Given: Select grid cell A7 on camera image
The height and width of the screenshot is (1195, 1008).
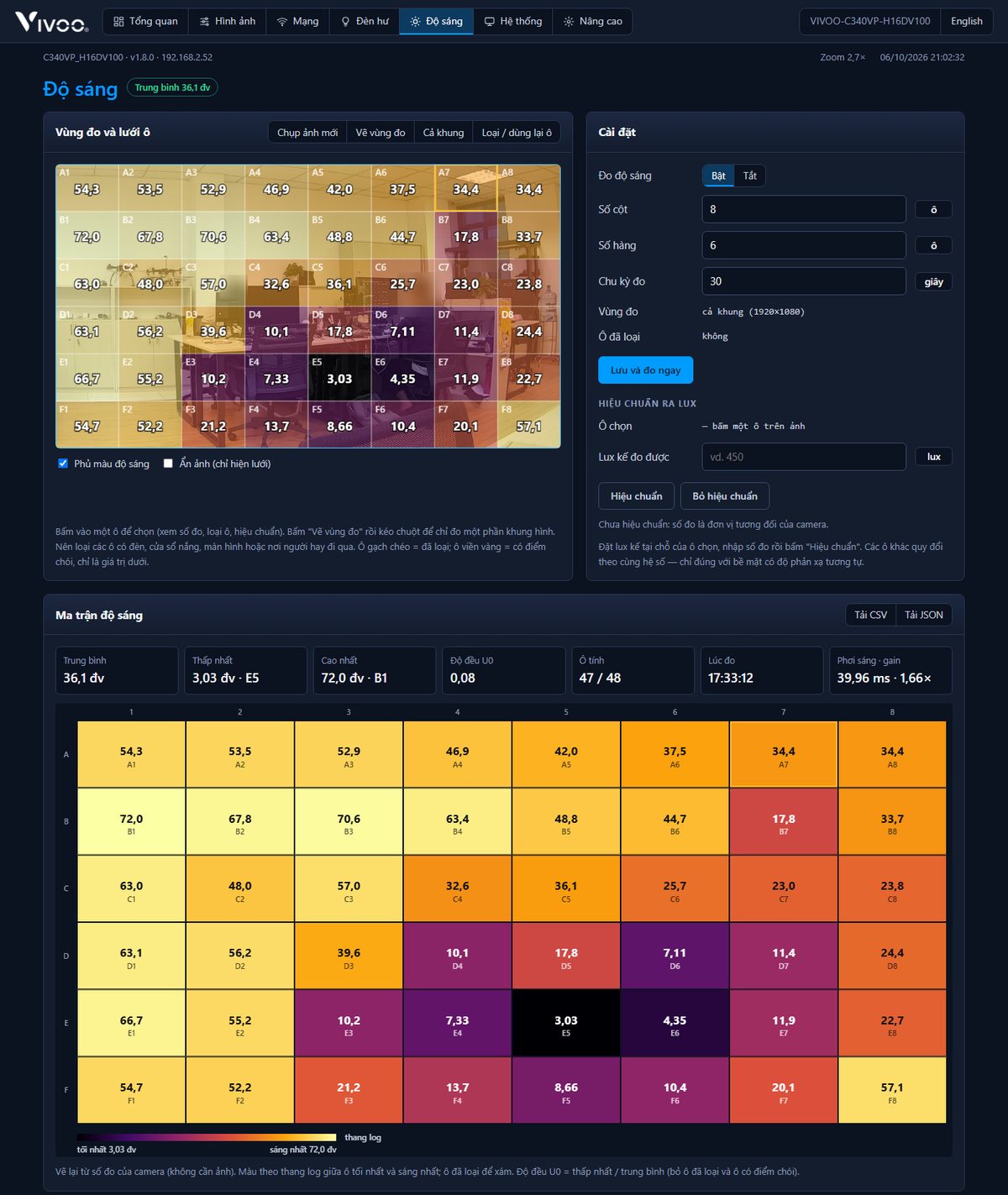Looking at the screenshot, I should pos(466,188).
